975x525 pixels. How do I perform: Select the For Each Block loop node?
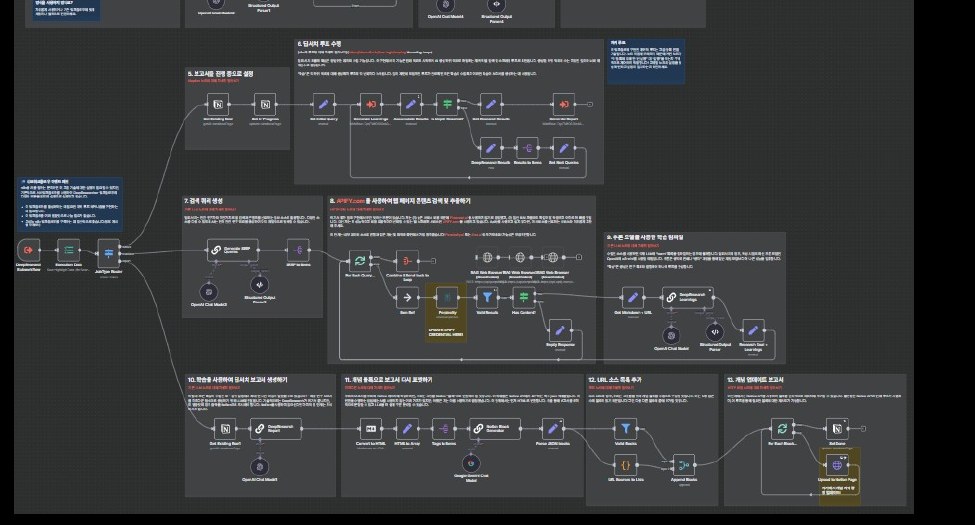coord(782,429)
